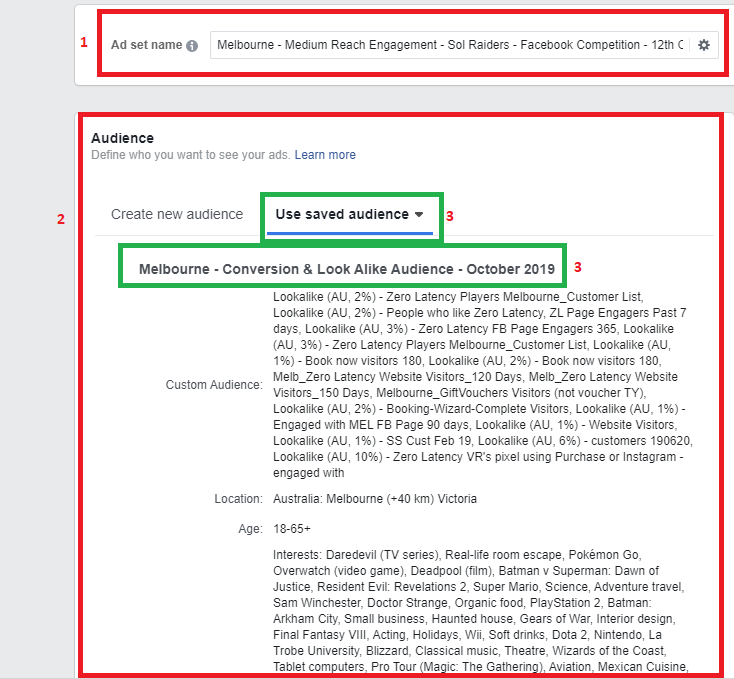Click the age value 18-65+
The width and height of the screenshot is (734, 679).
click(x=292, y=529)
